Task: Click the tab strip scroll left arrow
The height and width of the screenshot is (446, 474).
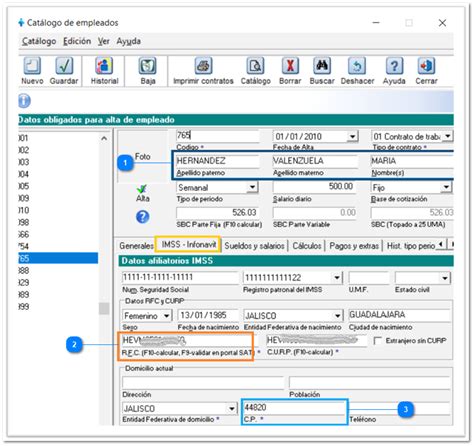Action: pos(441,244)
